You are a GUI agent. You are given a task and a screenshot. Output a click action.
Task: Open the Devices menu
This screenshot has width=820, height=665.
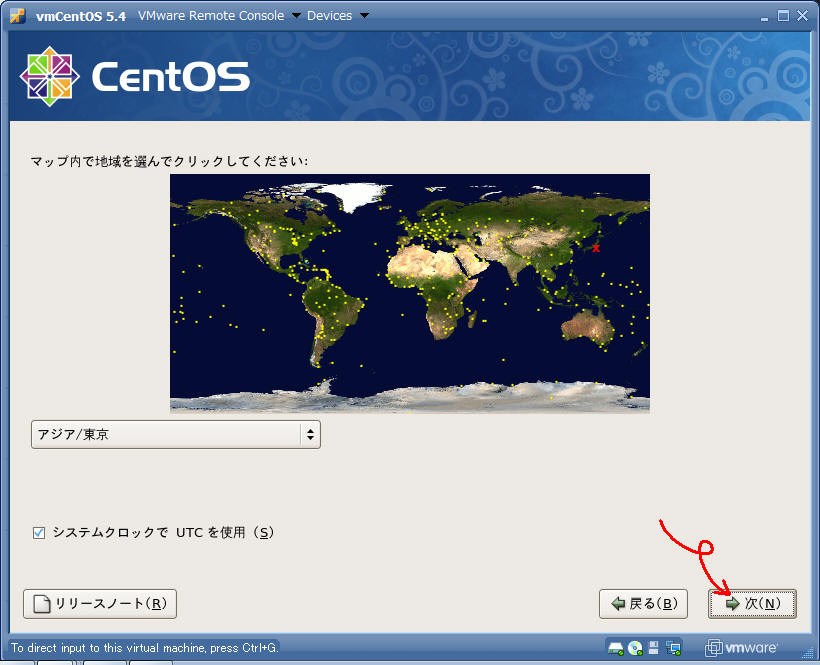coord(329,16)
